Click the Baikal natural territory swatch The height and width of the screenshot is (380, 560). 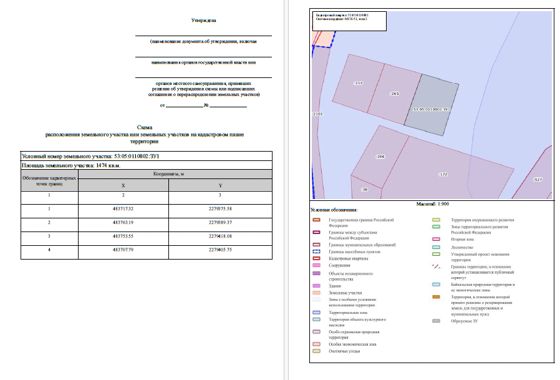[436, 285]
